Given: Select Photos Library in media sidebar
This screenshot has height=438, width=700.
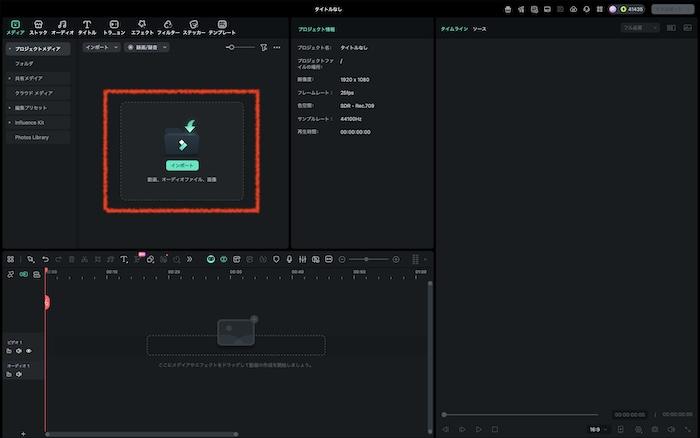Looking at the screenshot, I should point(32,137).
